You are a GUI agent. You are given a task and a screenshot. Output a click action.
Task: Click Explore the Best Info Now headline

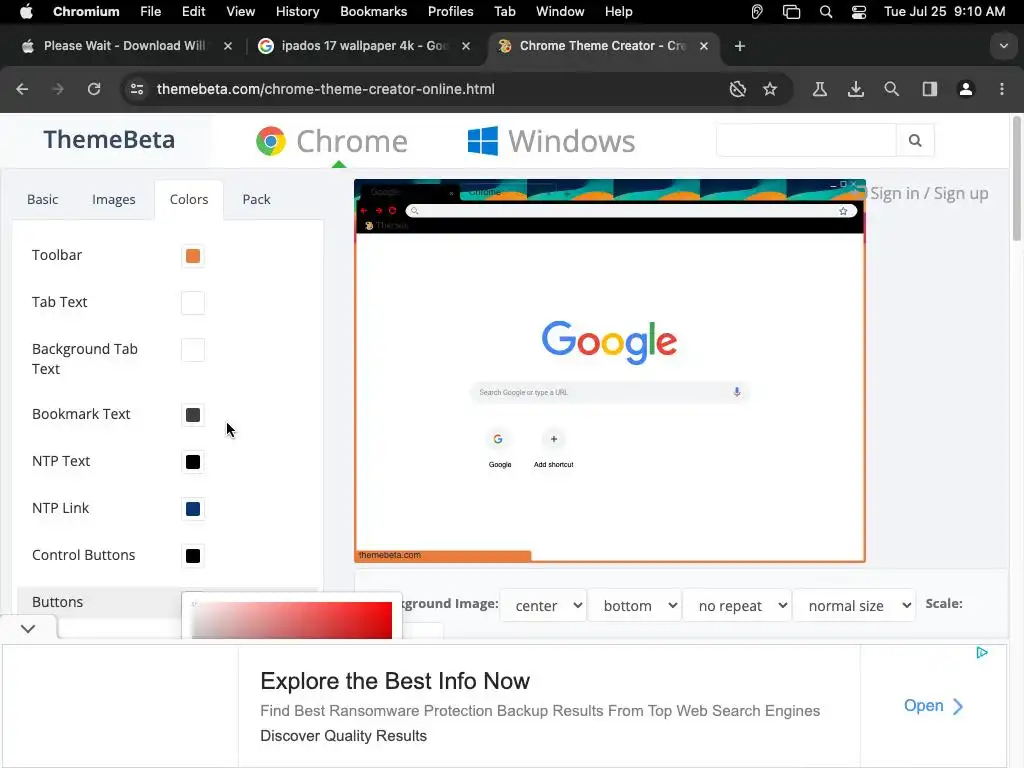(x=394, y=681)
